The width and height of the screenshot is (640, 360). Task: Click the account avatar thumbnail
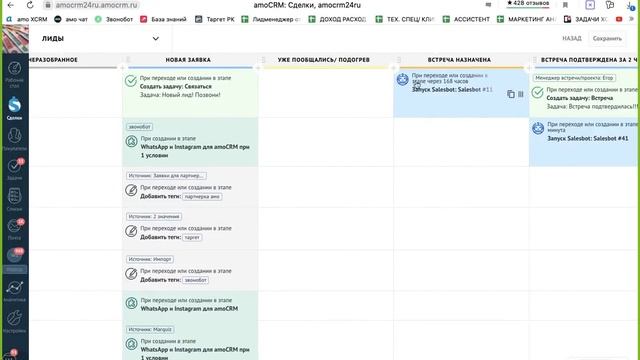[15, 39]
